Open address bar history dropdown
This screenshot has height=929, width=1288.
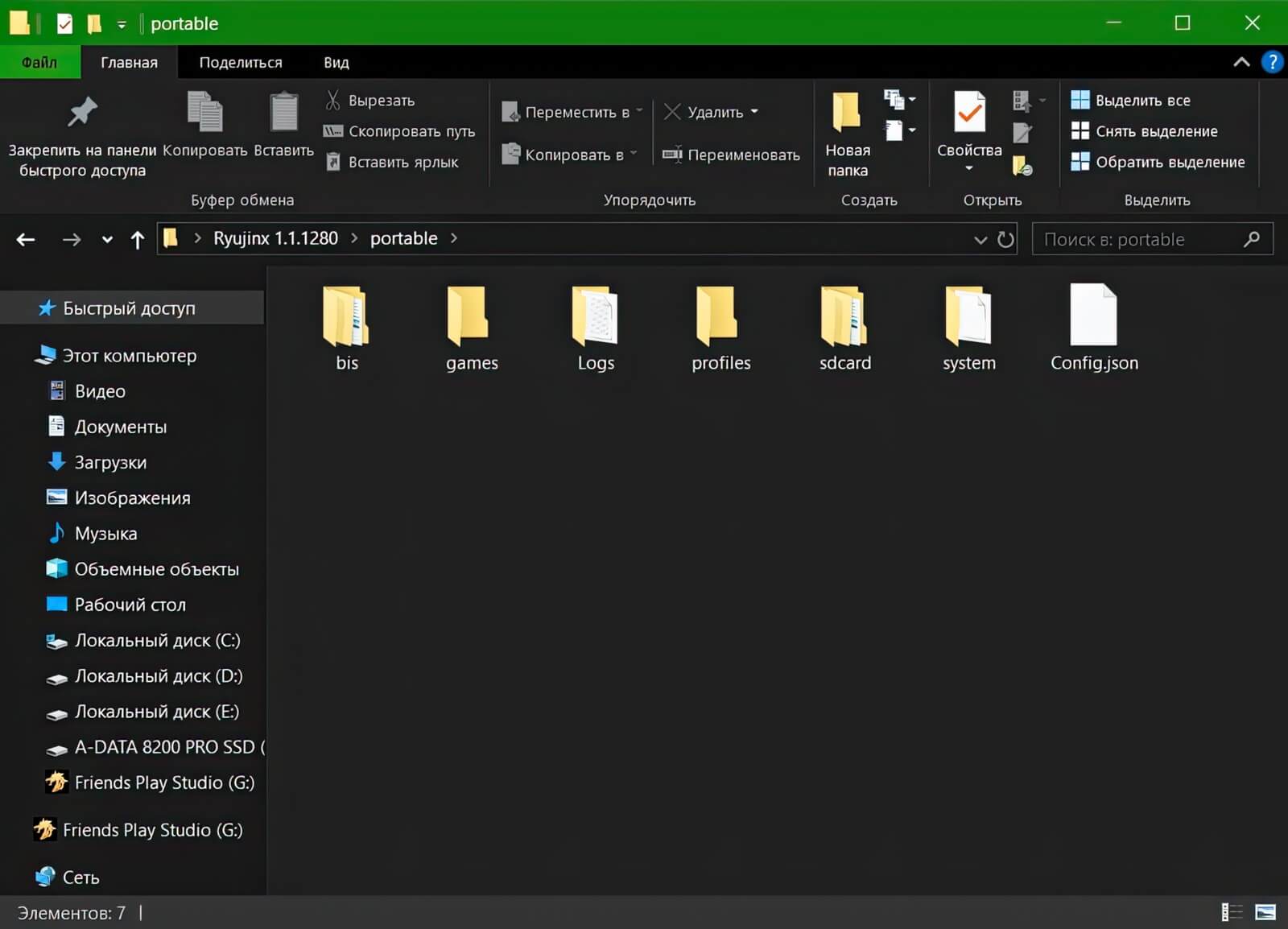pos(980,239)
